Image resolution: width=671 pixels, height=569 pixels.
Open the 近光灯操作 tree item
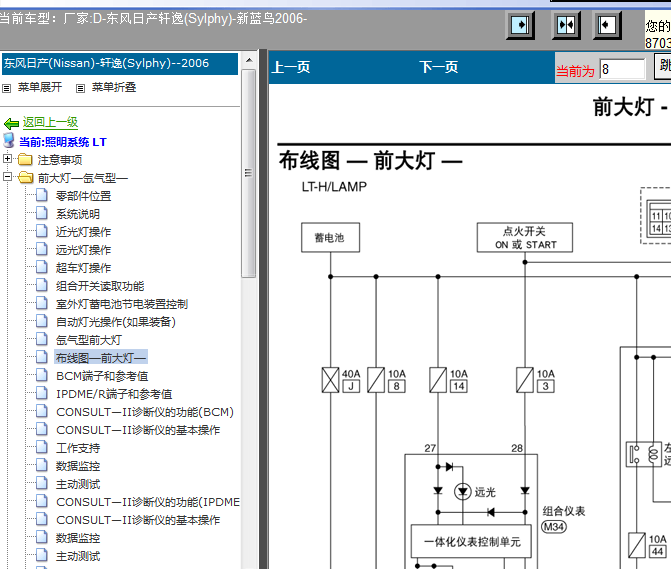pyautogui.click(x=83, y=232)
